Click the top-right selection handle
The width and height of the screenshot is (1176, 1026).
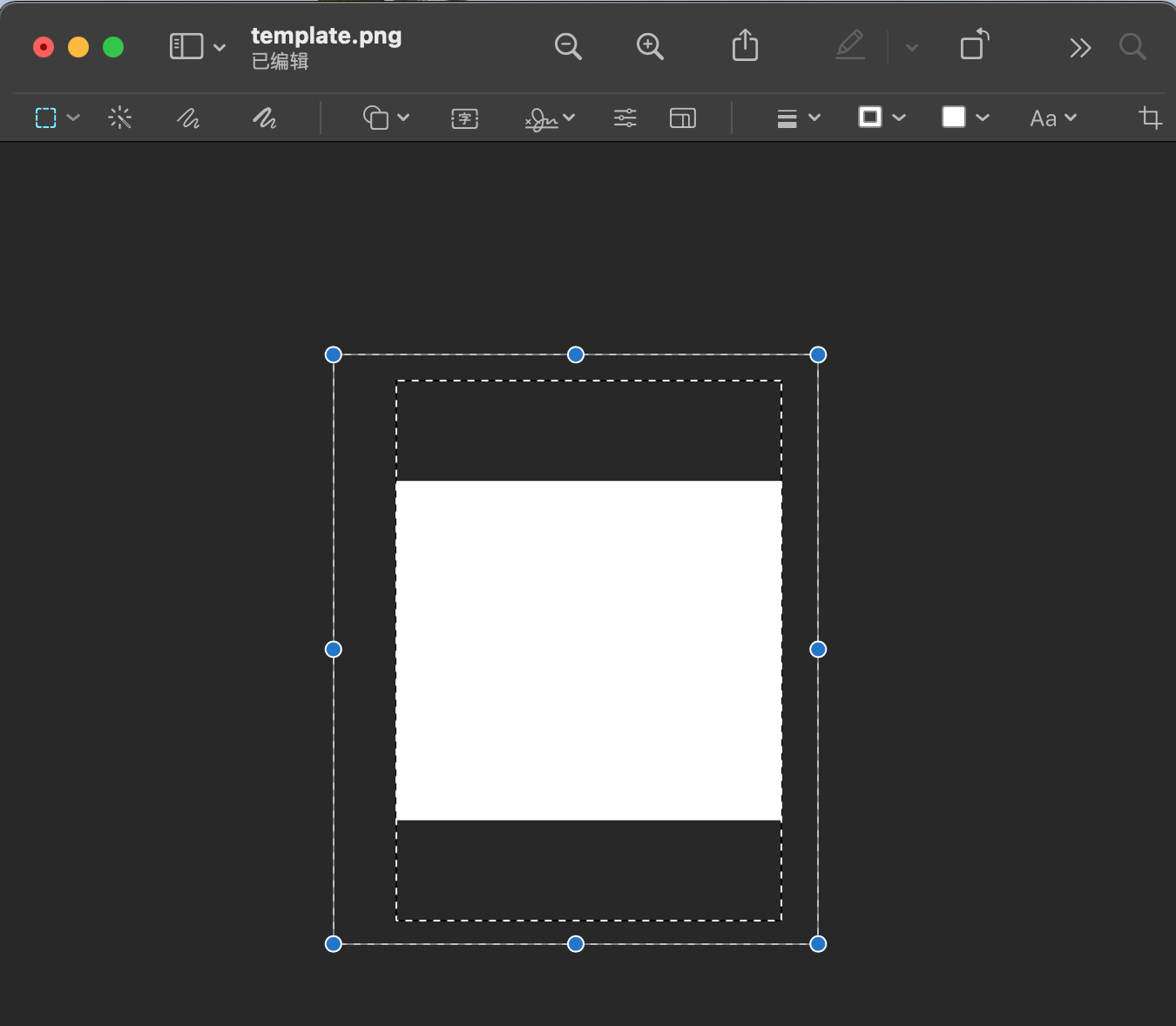pyautogui.click(x=818, y=354)
